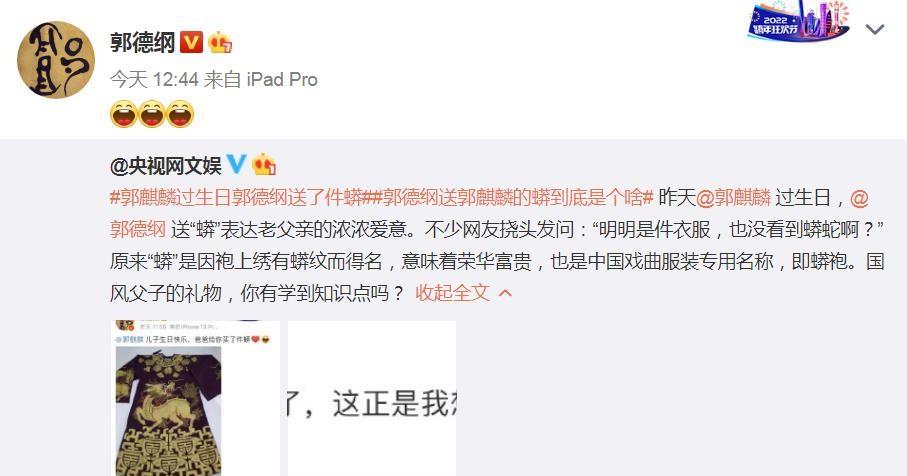
Task: Click the collapse caret next to 收起全文
Action: pyautogui.click(x=505, y=293)
